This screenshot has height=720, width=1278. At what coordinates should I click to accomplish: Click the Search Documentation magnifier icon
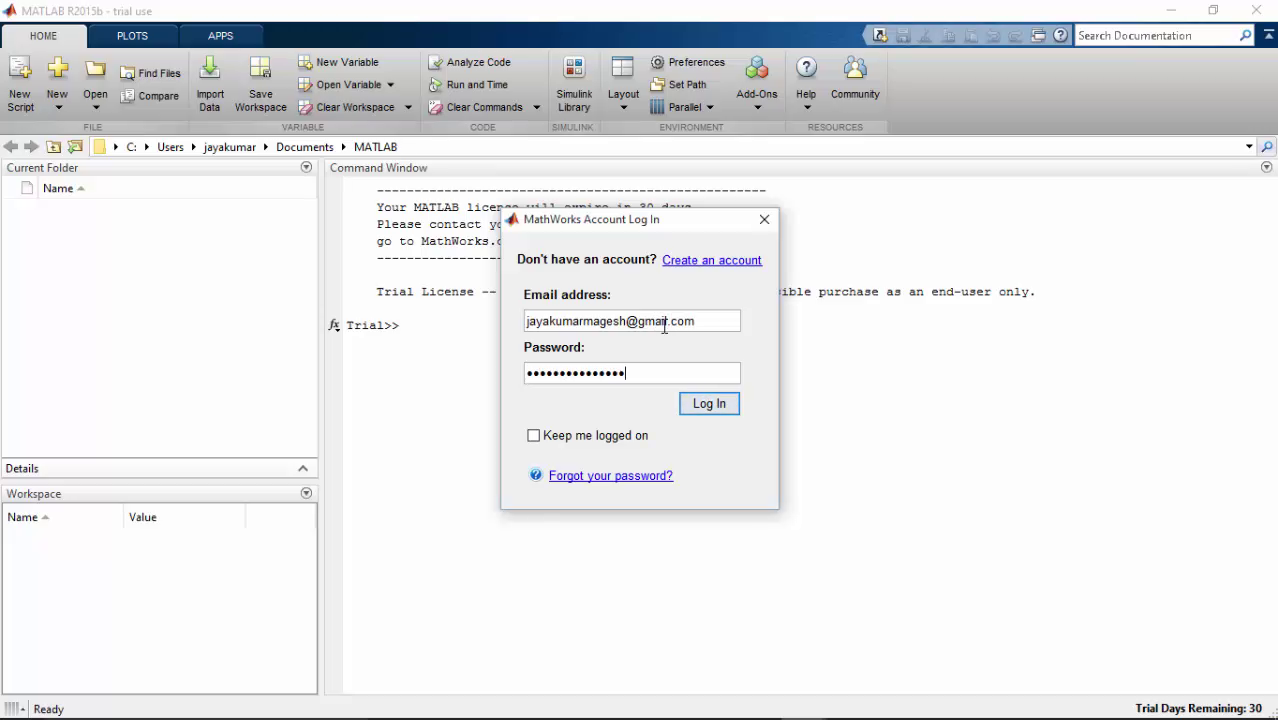click(1245, 35)
